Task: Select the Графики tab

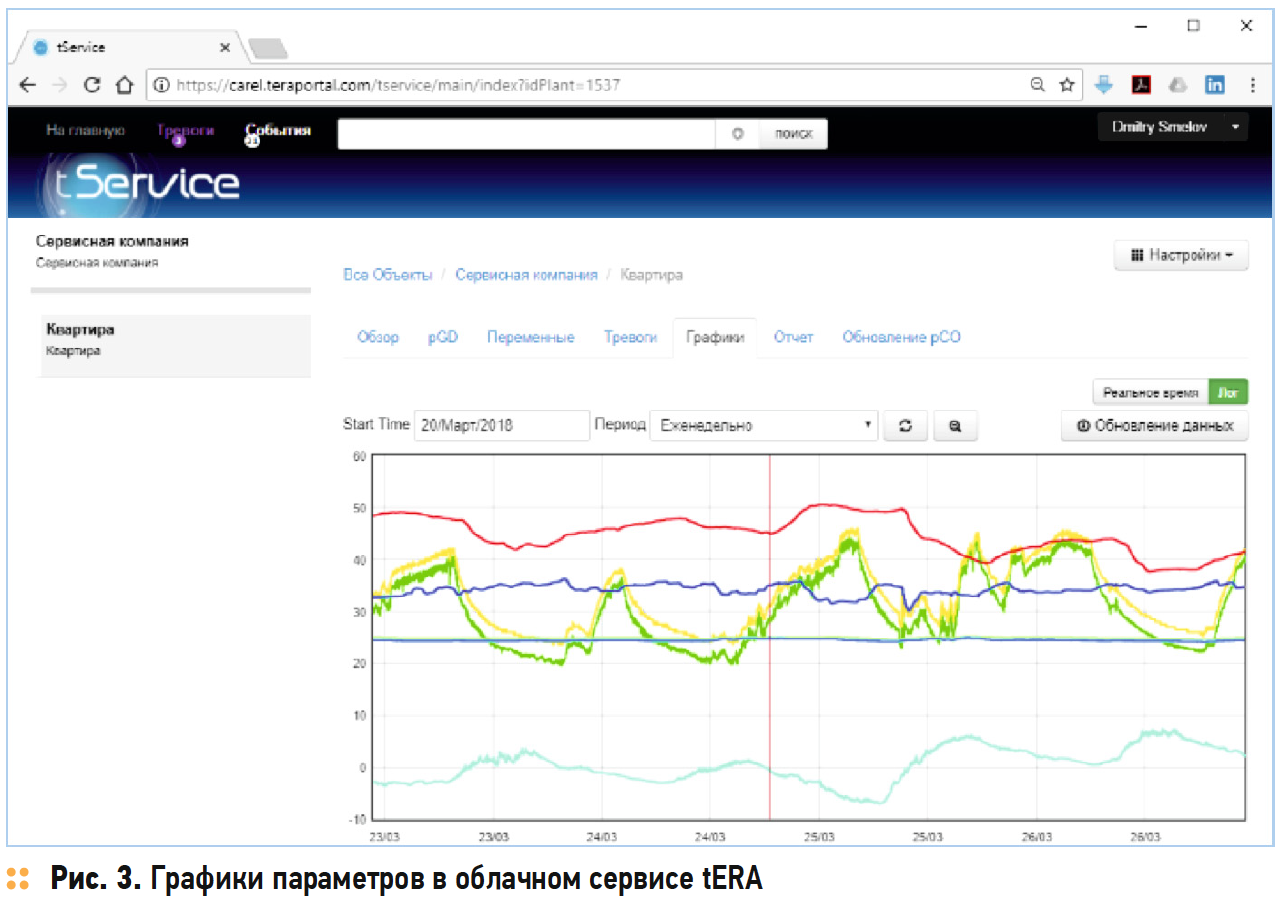Action: 715,338
